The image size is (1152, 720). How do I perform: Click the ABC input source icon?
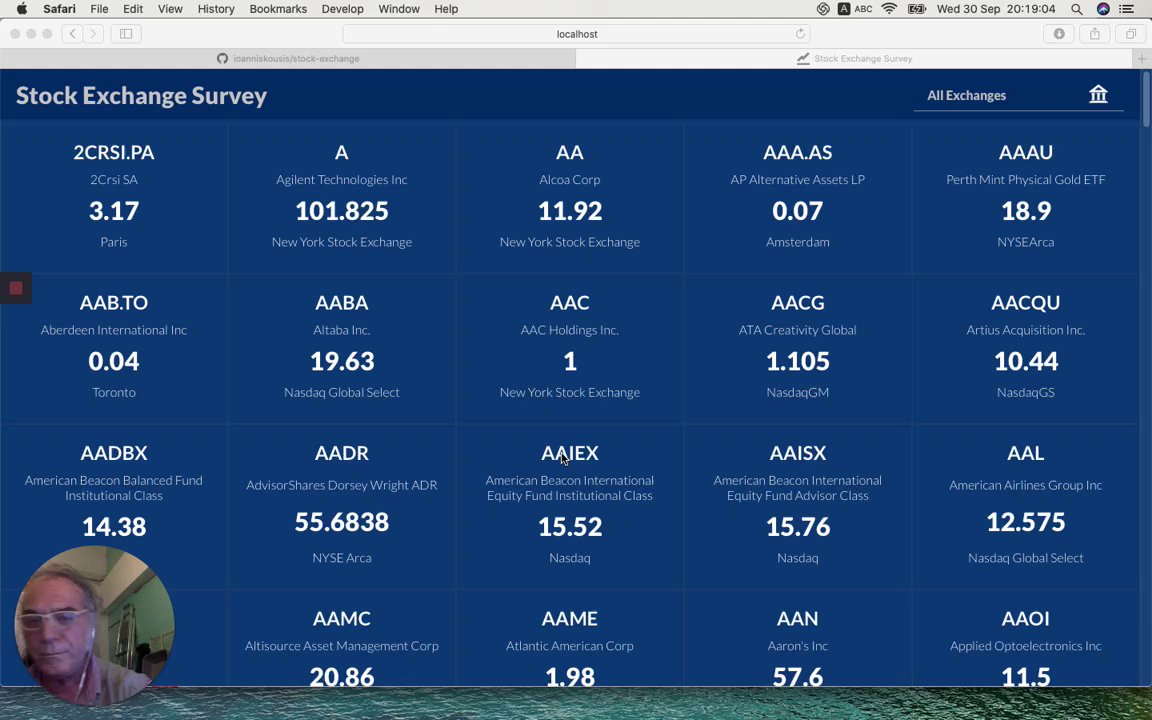[x=855, y=9]
